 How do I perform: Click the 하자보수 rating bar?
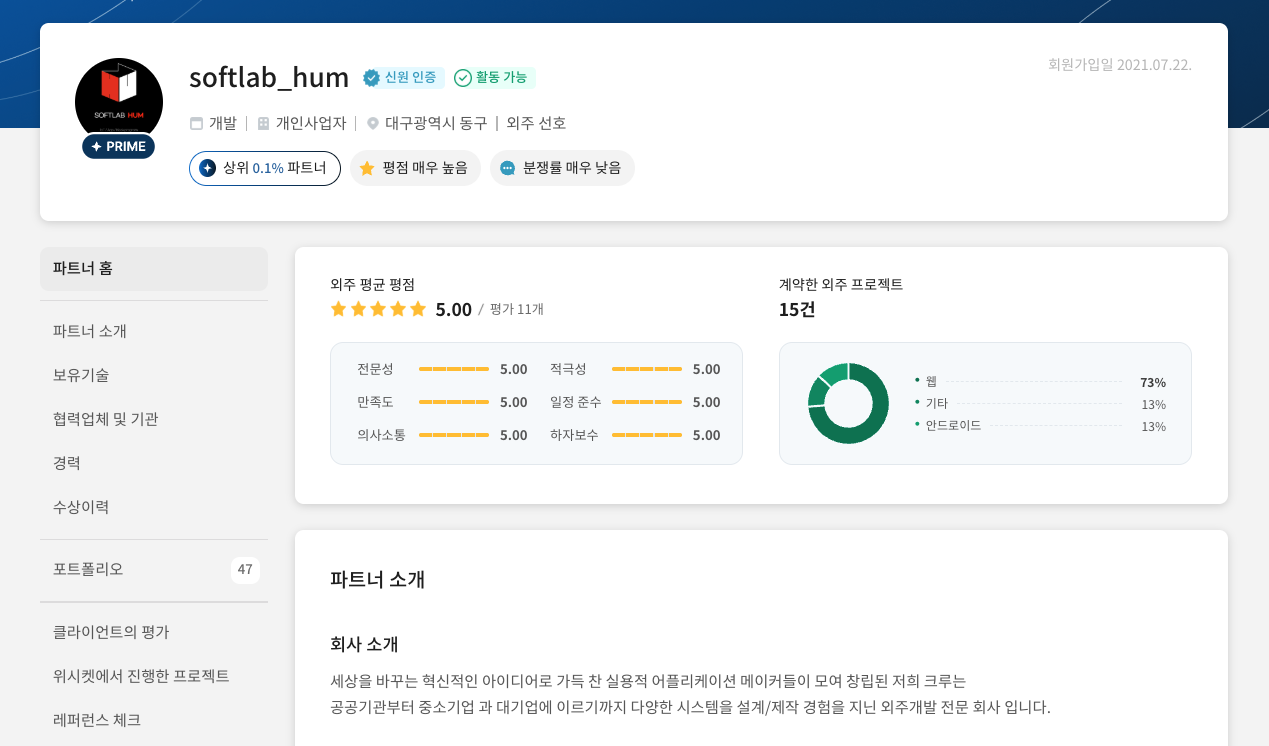click(x=647, y=435)
